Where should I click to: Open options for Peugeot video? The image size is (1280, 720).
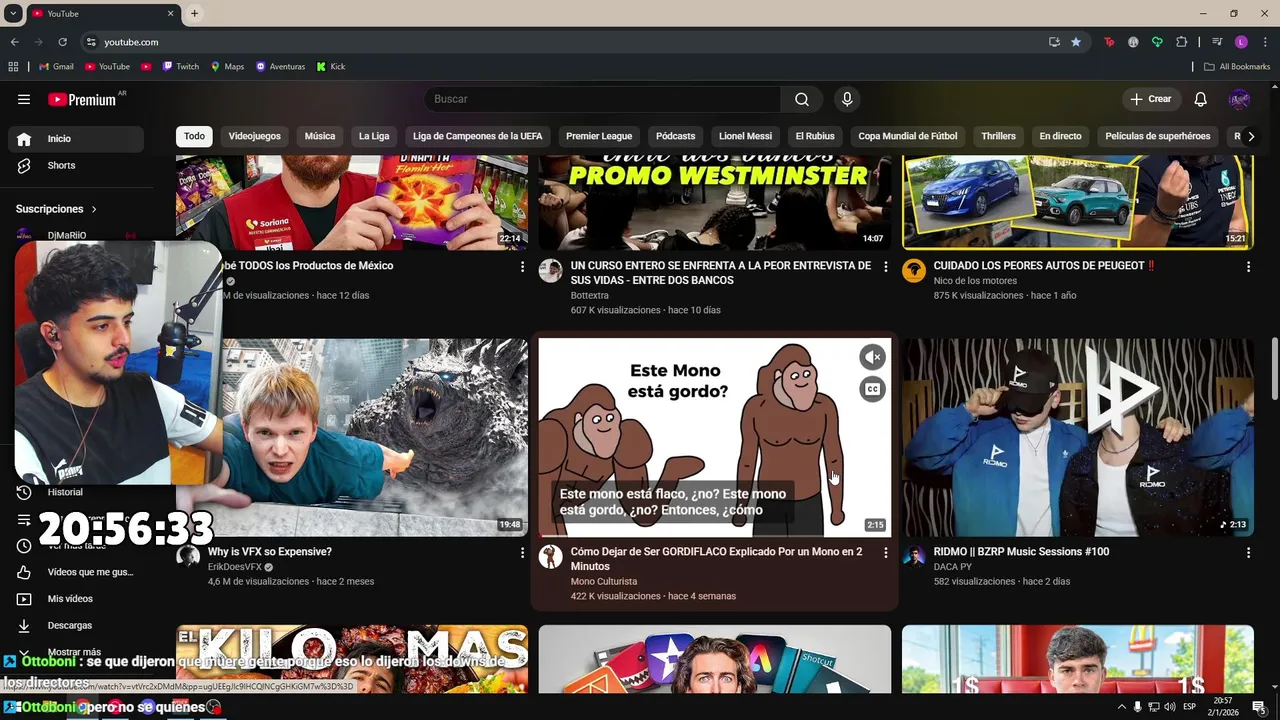coord(1248,267)
